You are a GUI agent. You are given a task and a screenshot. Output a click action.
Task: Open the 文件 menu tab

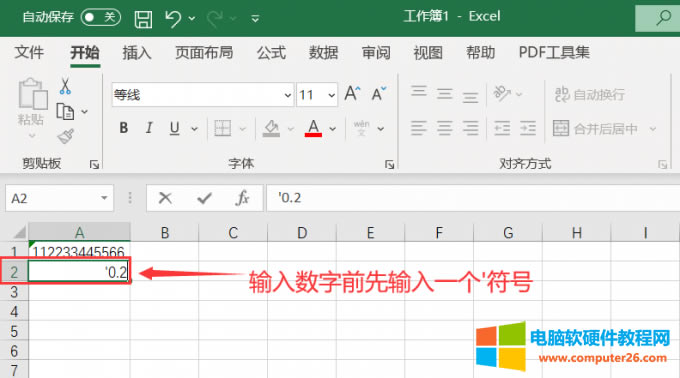(29, 52)
